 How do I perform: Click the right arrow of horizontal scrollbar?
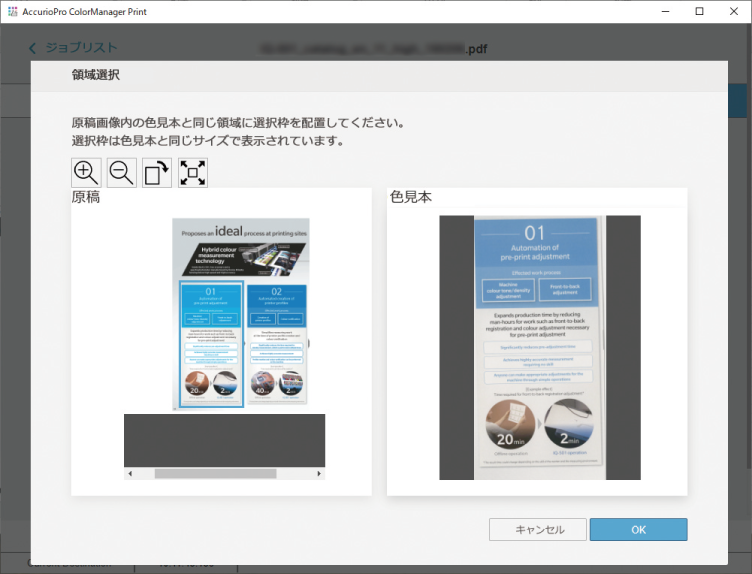click(x=319, y=473)
